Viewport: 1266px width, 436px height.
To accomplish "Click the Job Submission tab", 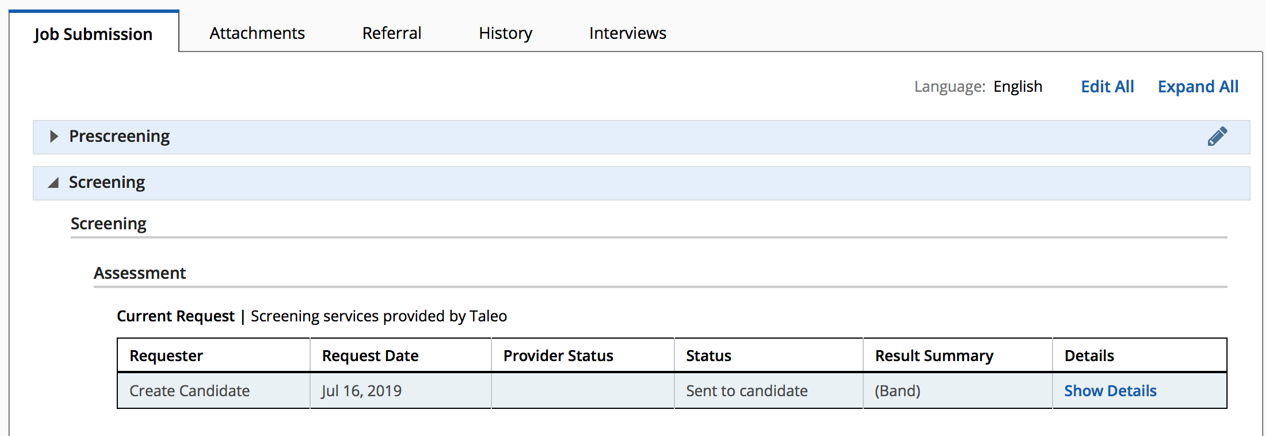I will coord(93,34).
